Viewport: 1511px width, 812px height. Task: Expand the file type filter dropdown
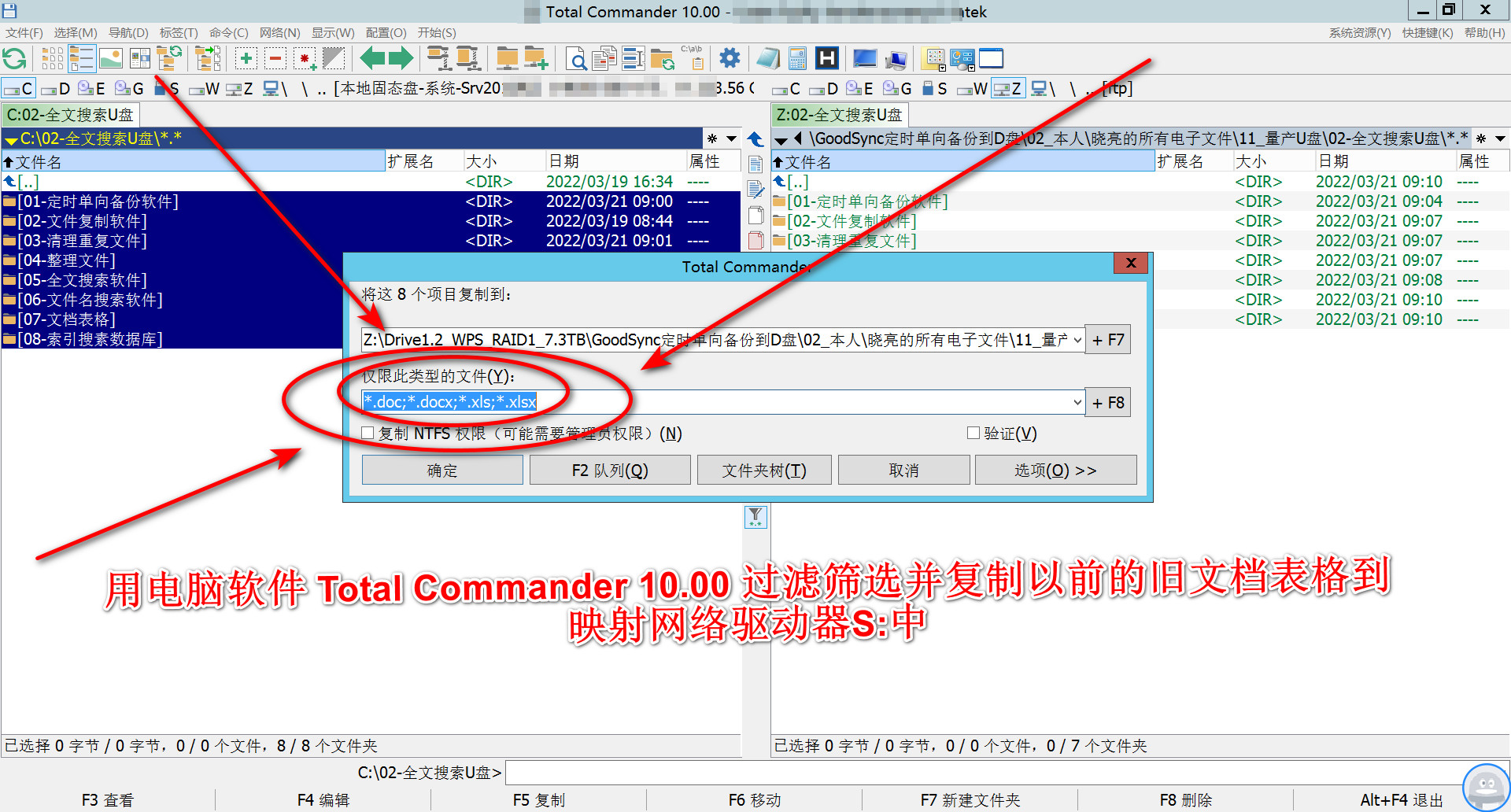1077,403
